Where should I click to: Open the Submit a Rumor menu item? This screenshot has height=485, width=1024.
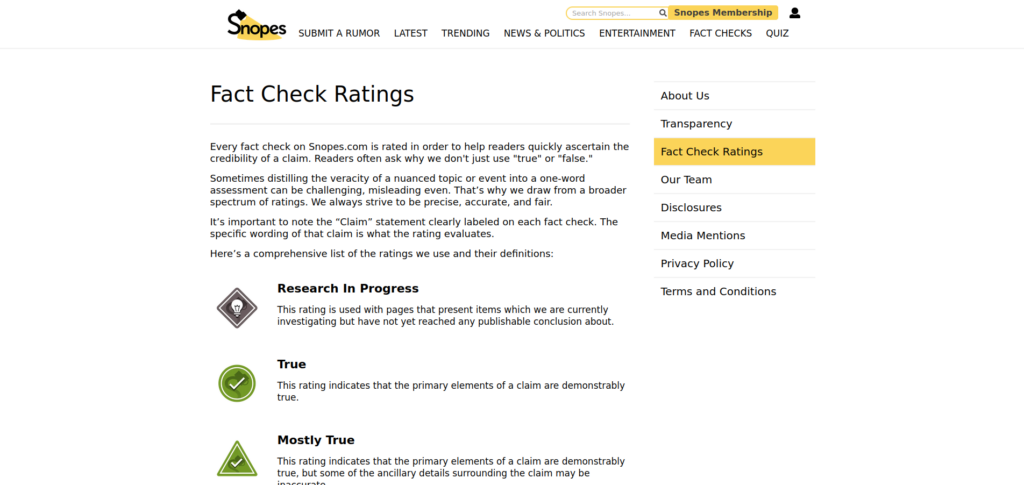pyautogui.click(x=339, y=33)
